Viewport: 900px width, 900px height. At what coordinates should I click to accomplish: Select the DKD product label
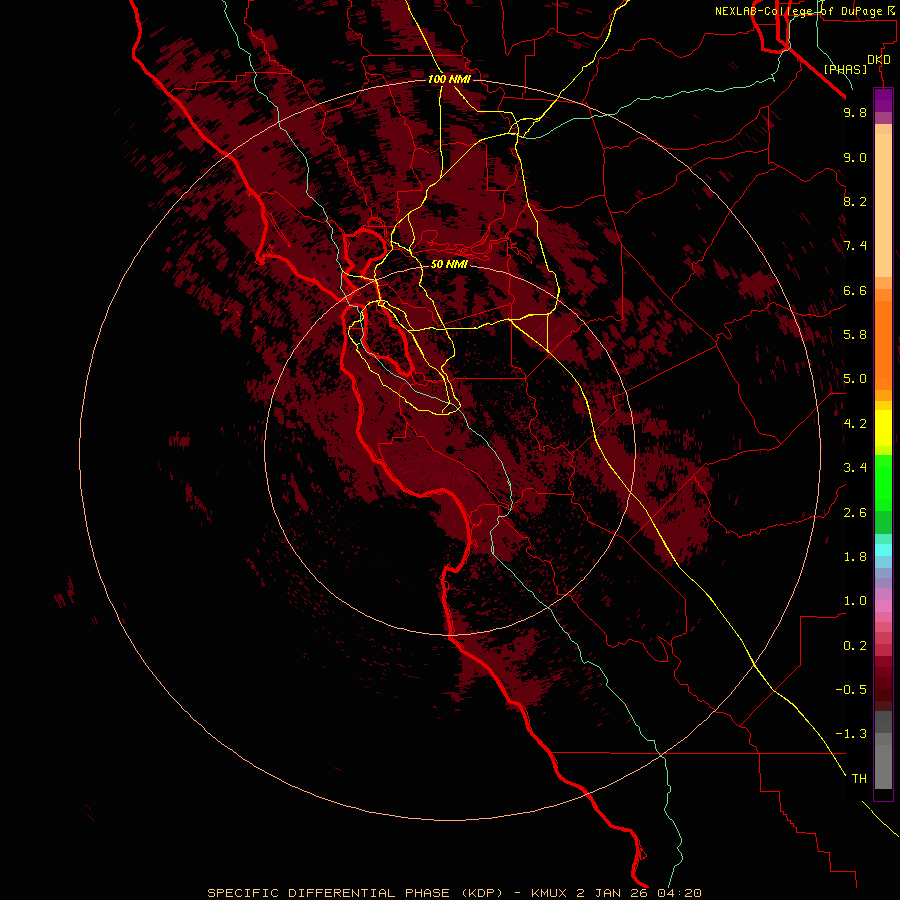(879, 60)
